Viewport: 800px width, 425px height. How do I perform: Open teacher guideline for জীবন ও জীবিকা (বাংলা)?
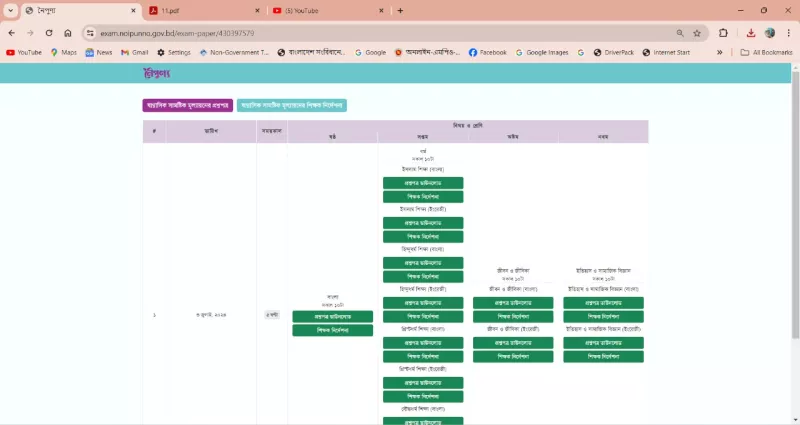pyautogui.click(x=513, y=316)
